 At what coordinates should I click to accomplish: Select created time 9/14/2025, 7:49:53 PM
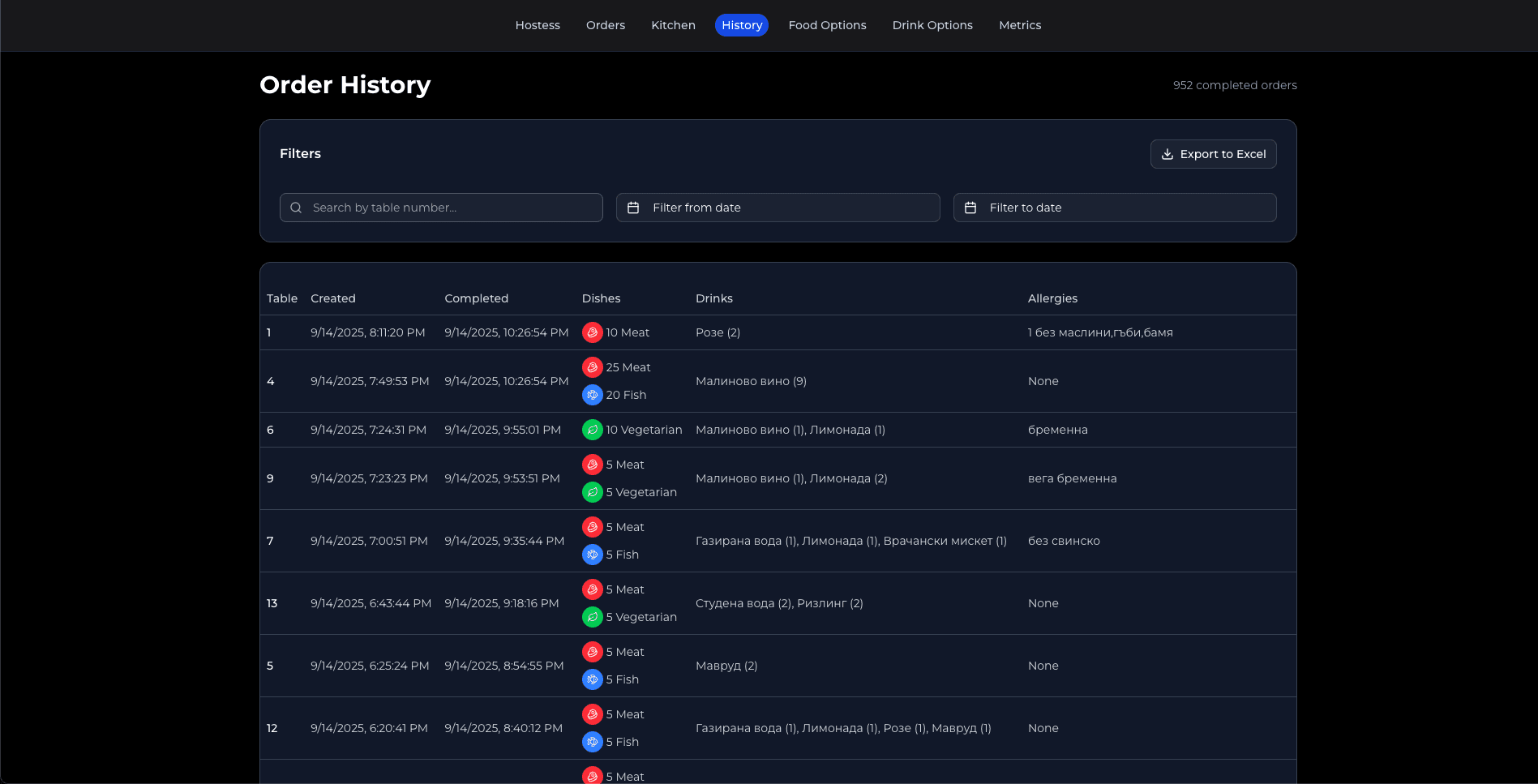coord(370,381)
